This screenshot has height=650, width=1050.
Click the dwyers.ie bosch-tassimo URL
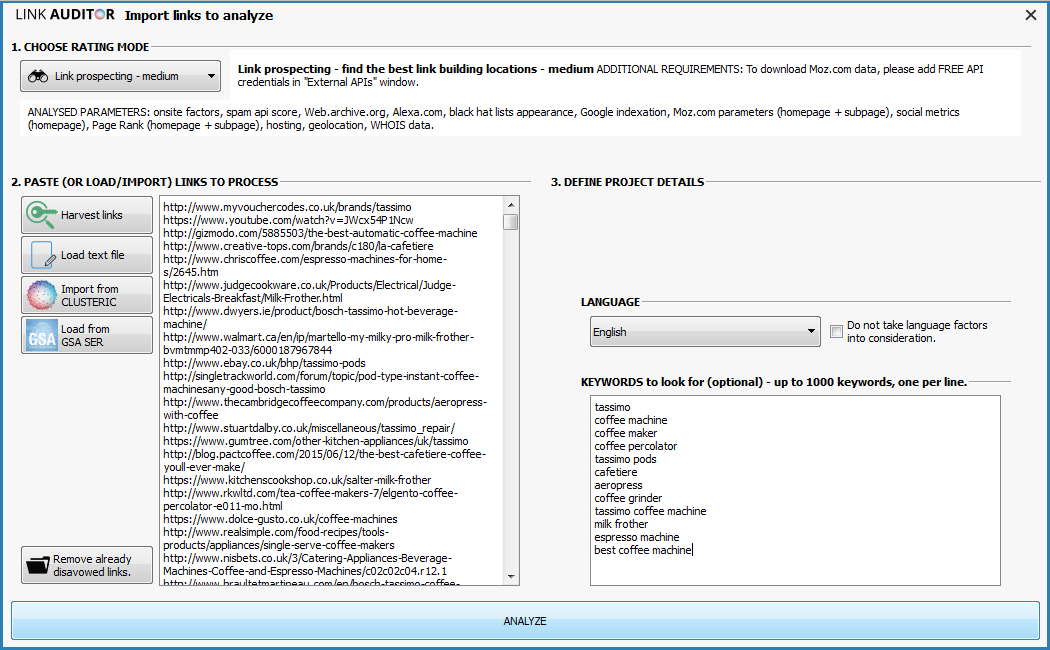(310, 317)
